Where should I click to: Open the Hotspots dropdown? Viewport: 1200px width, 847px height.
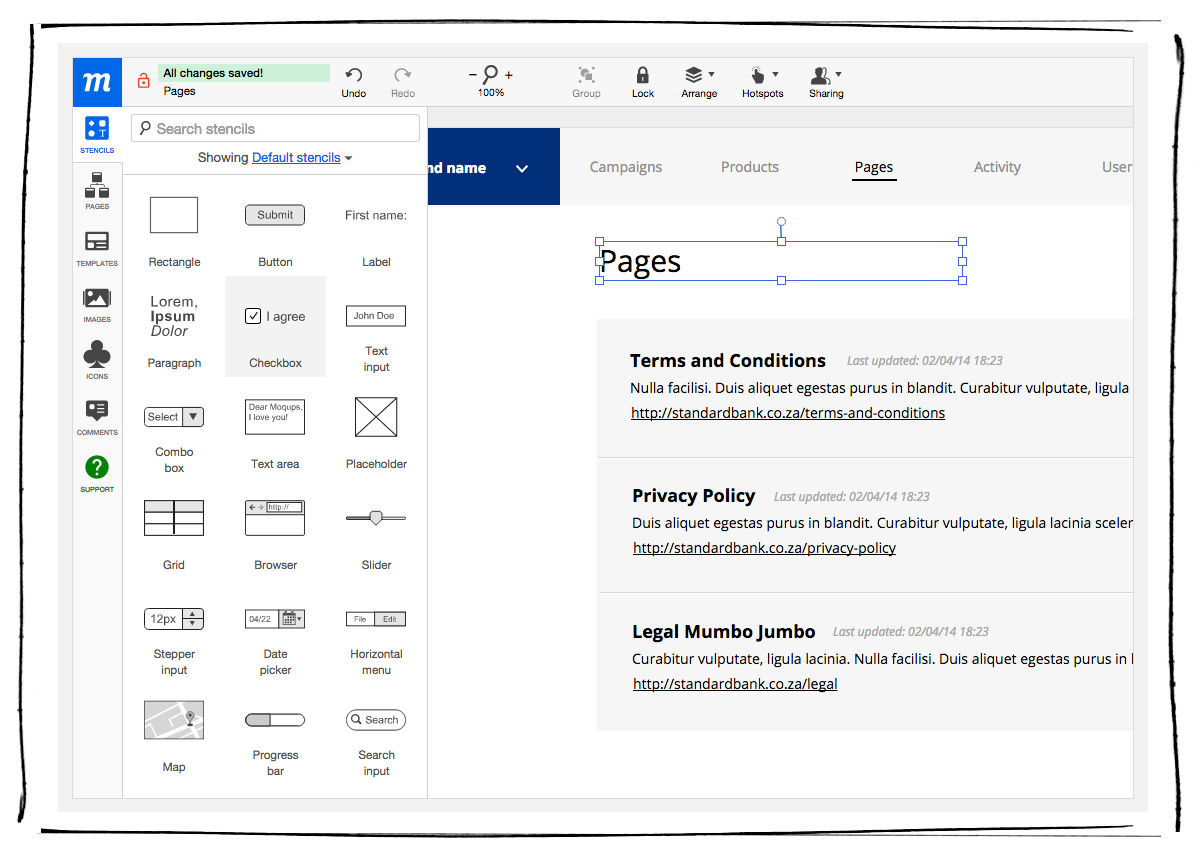click(763, 82)
